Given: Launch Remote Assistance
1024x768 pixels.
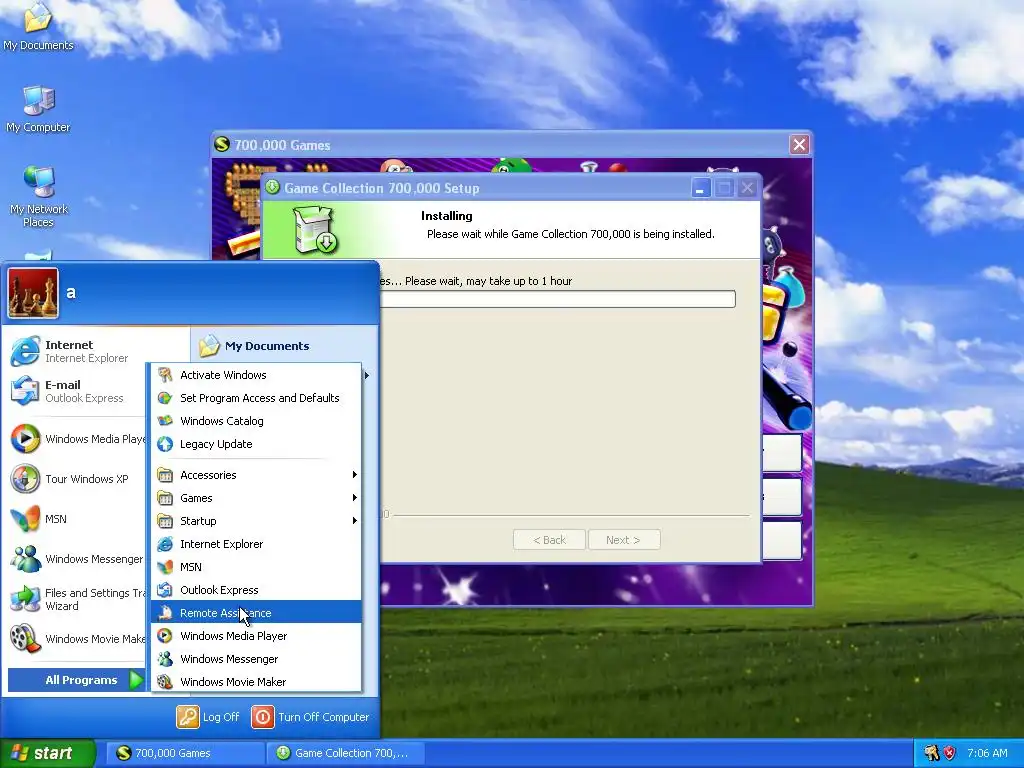Looking at the screenshot, I should pyautogui.click(x=256, y=613).
